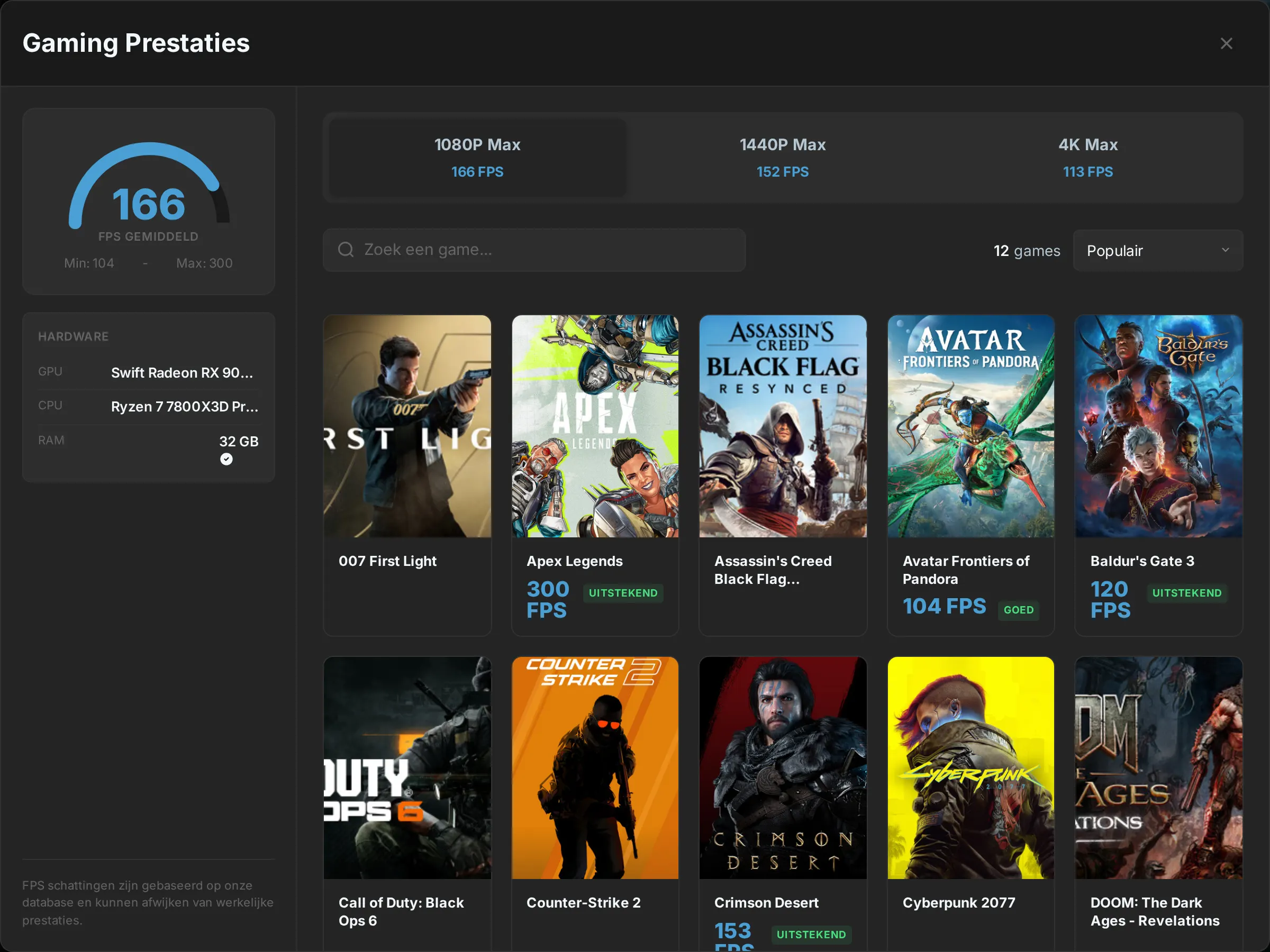Click the RAM checkmark icon

[x=226, y=459]
